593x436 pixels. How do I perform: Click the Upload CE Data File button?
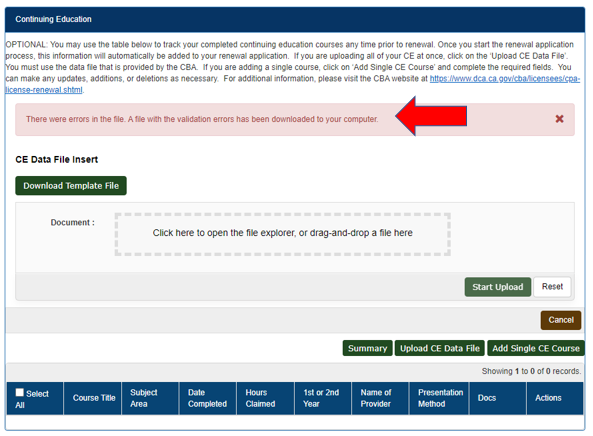tap(440, 348)
